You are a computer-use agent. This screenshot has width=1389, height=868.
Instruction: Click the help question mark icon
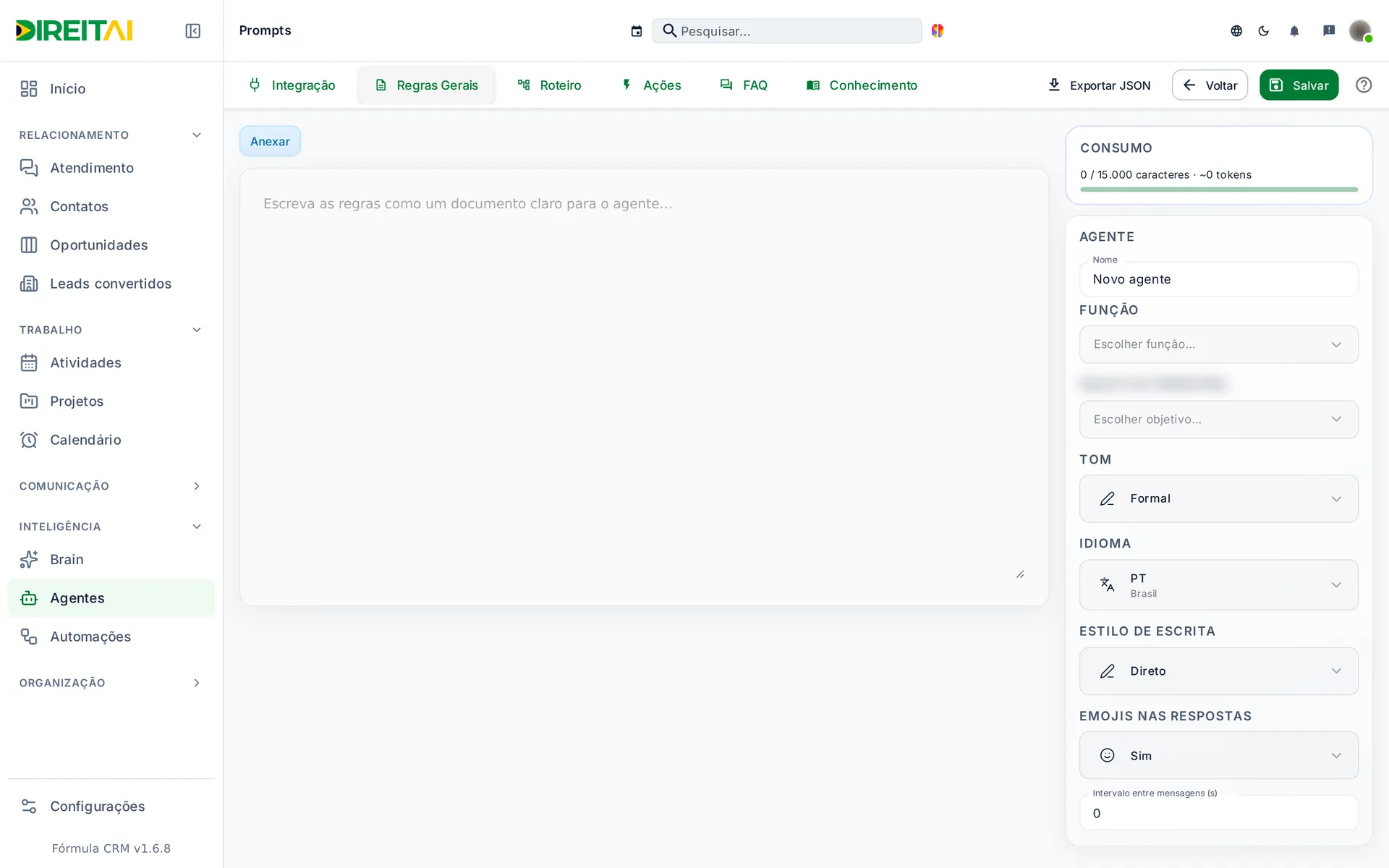[1364, 85]
